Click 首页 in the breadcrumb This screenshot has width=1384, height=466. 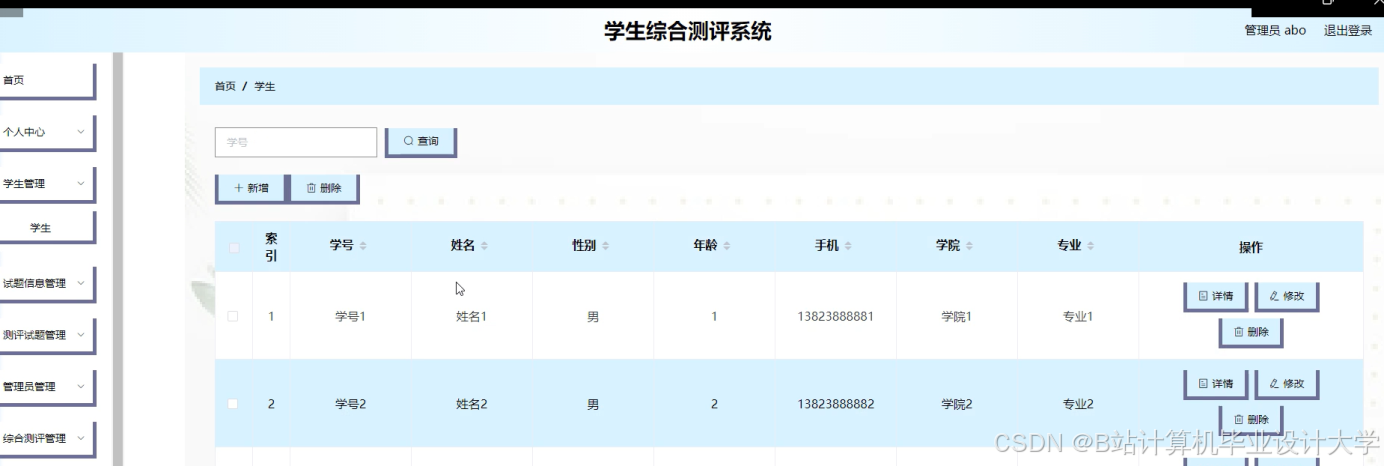[225, 87]
